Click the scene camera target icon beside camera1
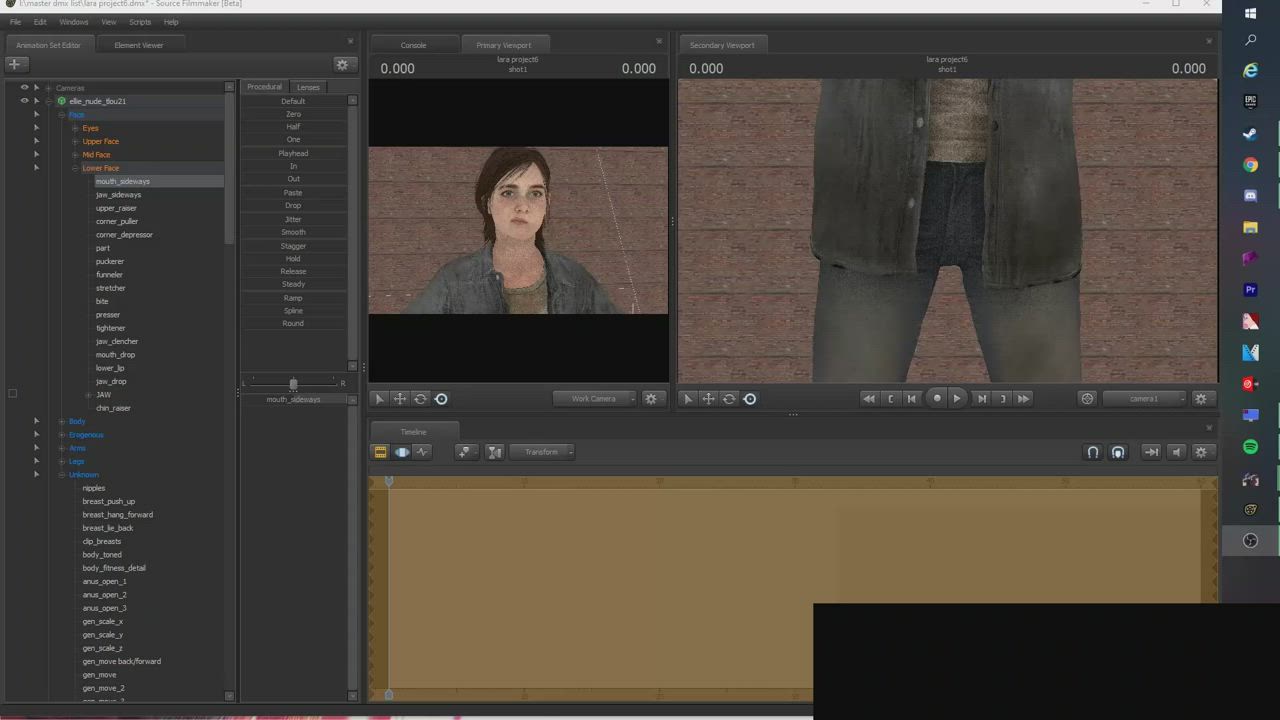Screen dimensions: 1280x720 tap(1087, 399)
